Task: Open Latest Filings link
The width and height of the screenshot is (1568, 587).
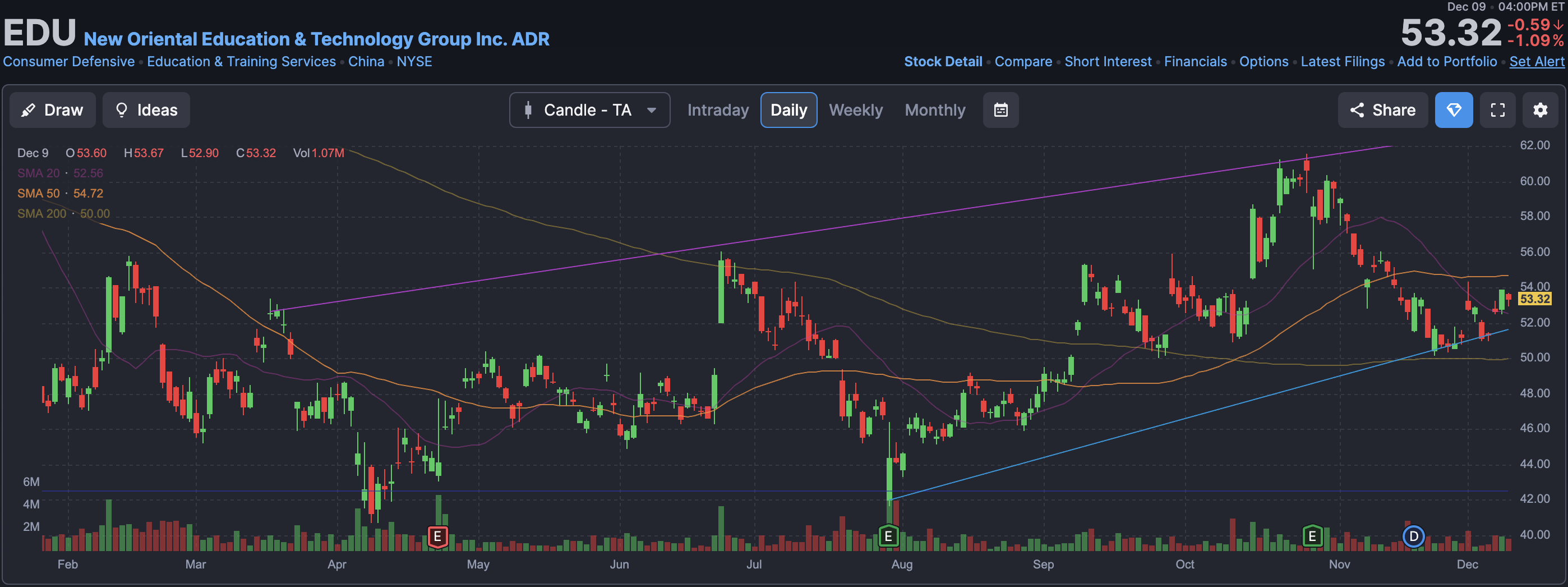Action: coord(1342,62)
